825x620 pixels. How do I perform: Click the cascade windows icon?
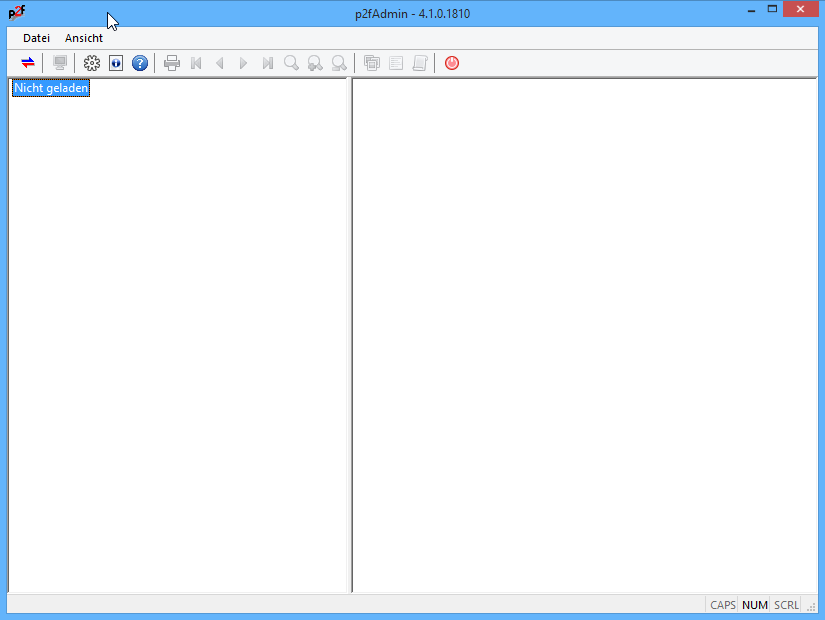pyautogui.click(x=372, y=63)
